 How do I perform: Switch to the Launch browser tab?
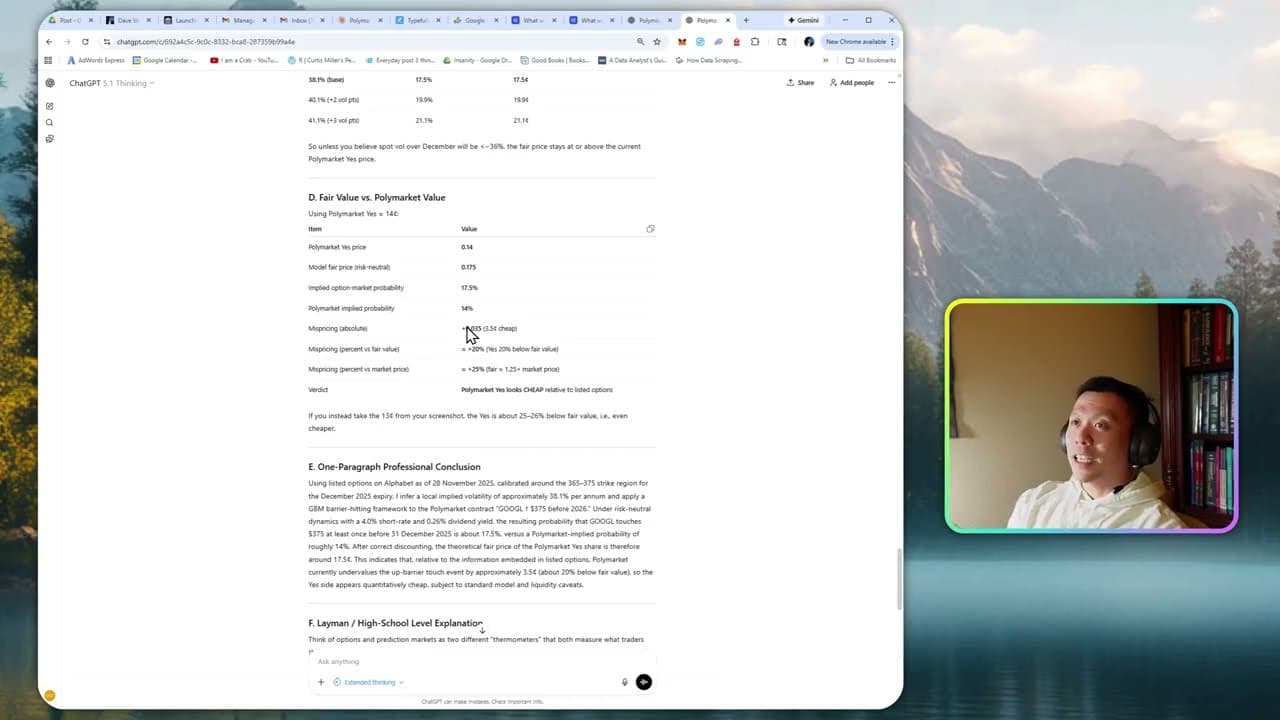pos(186,20)
